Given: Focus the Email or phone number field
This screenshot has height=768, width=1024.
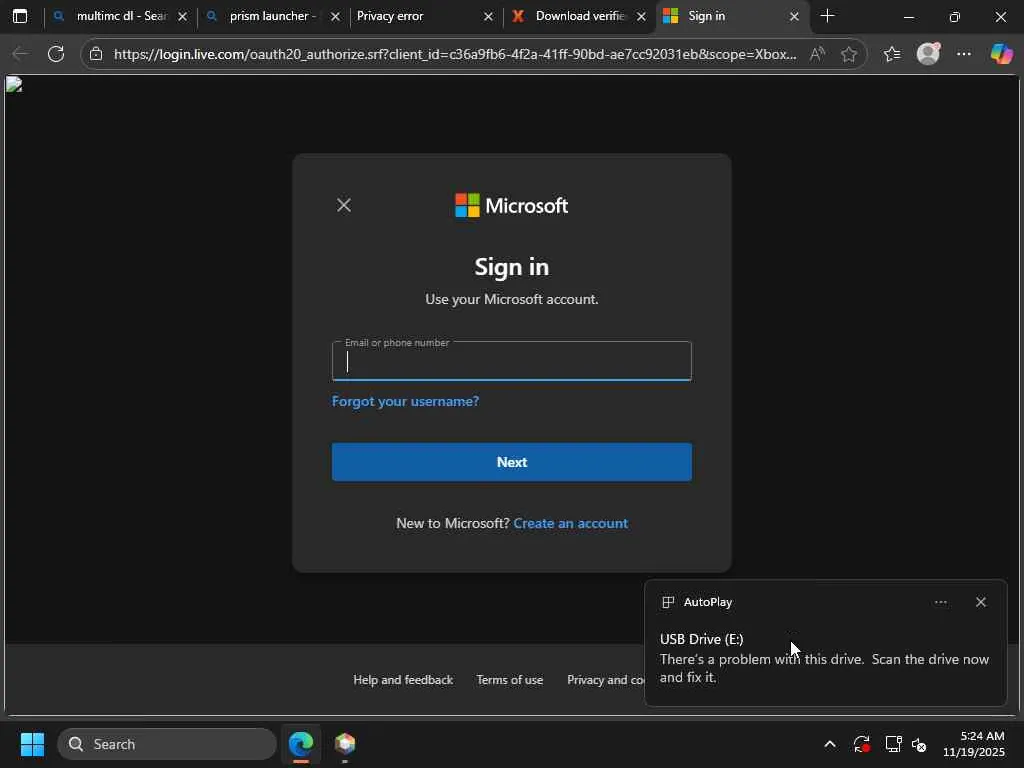Looking at the screenshot, I should [512, 360].
